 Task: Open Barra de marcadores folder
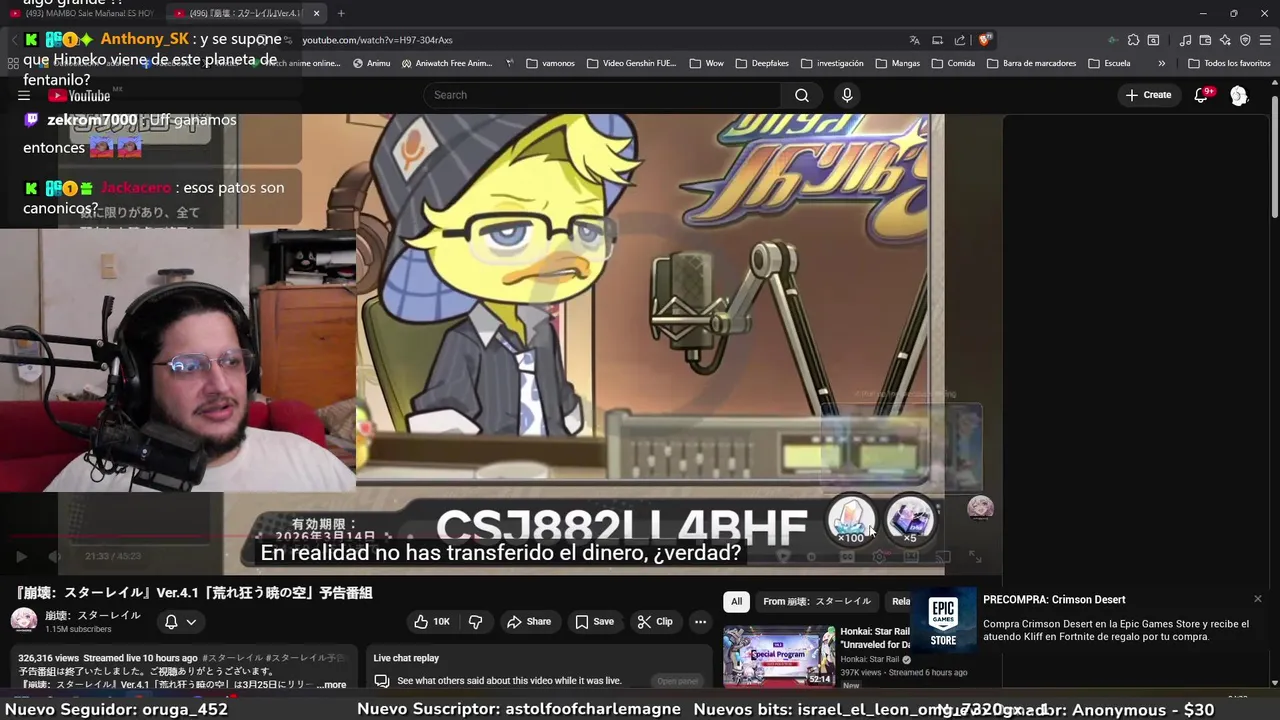coord(1031,63)
